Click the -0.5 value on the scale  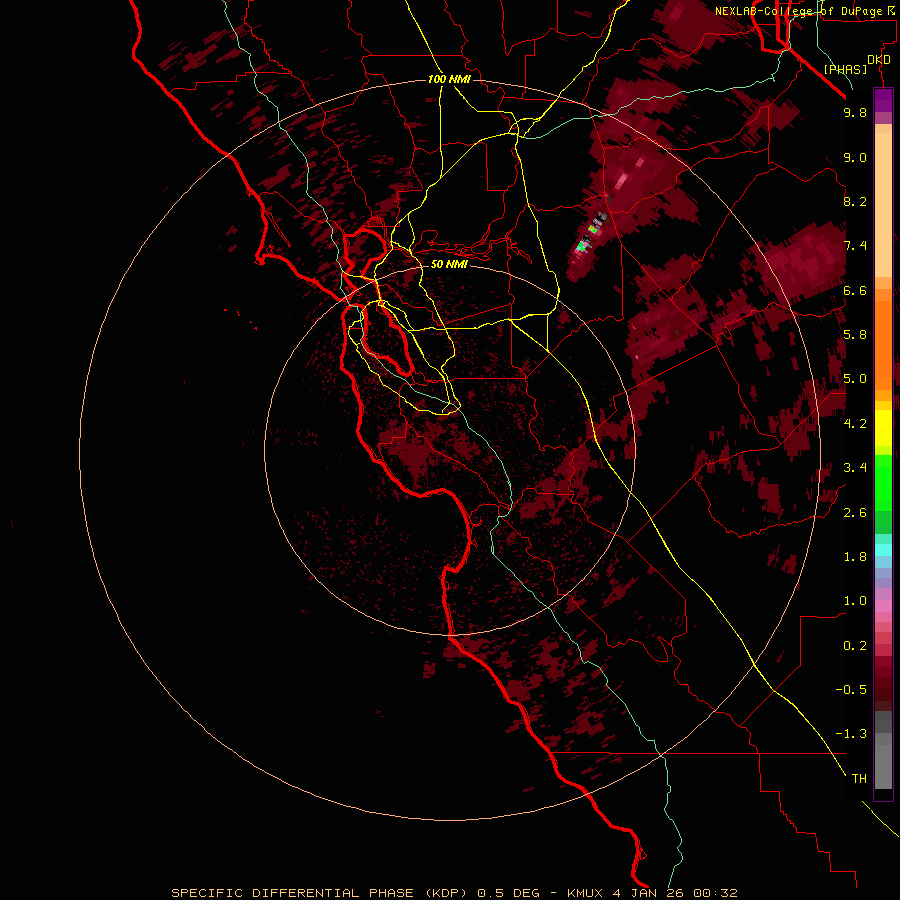(x=851, y=690)
